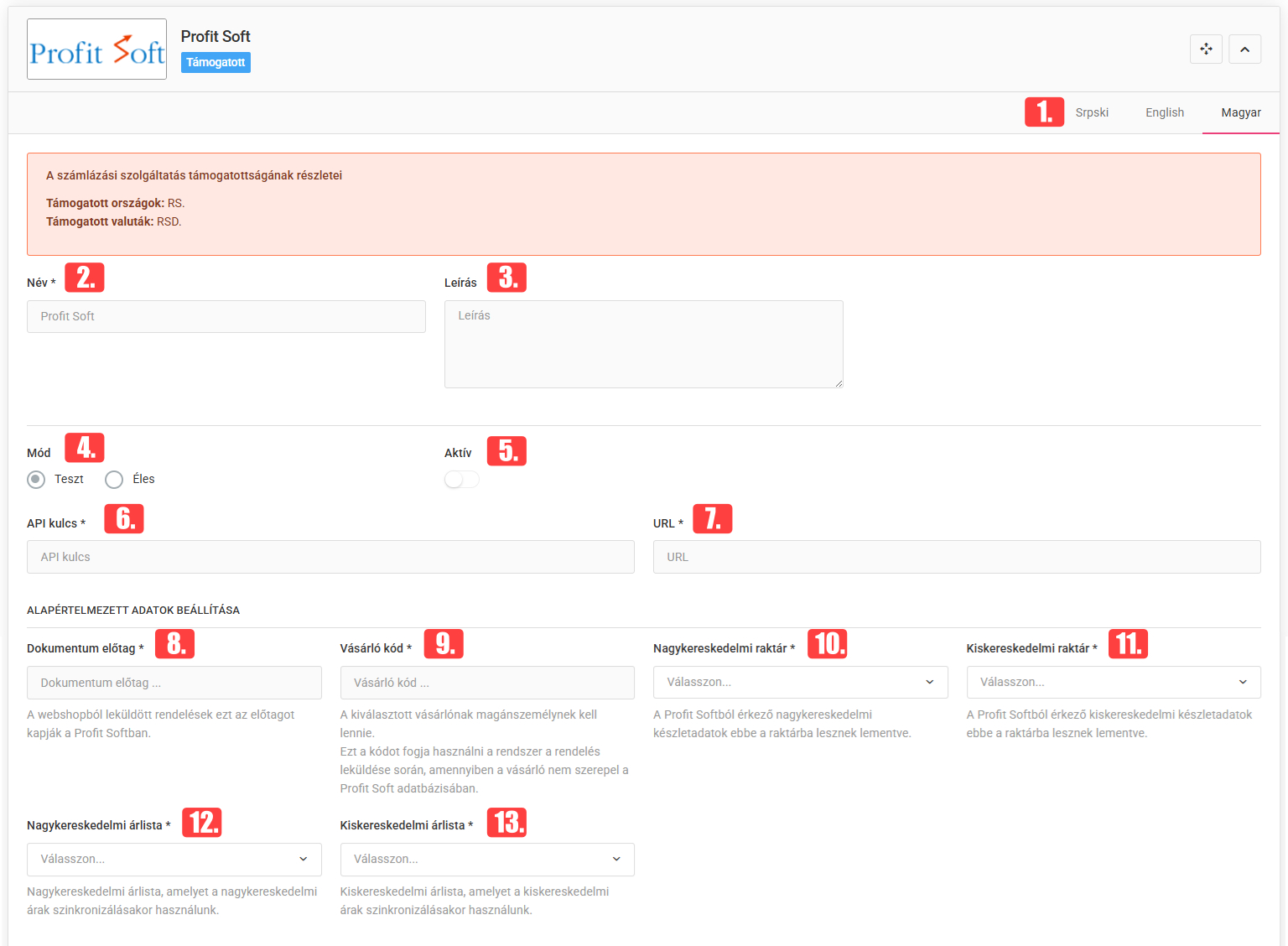The height and width of the screenshot is (946, 1288).
Task: Click into the Név input field
Action: tap(226, 317)
